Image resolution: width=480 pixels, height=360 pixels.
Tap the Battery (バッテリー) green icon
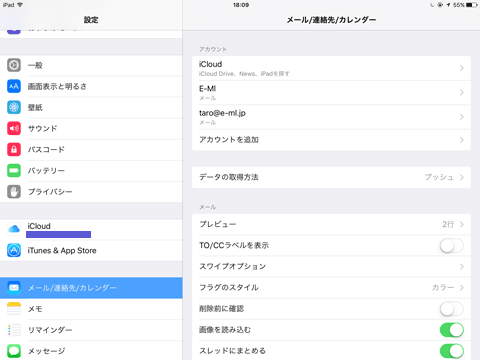point(14,171)
